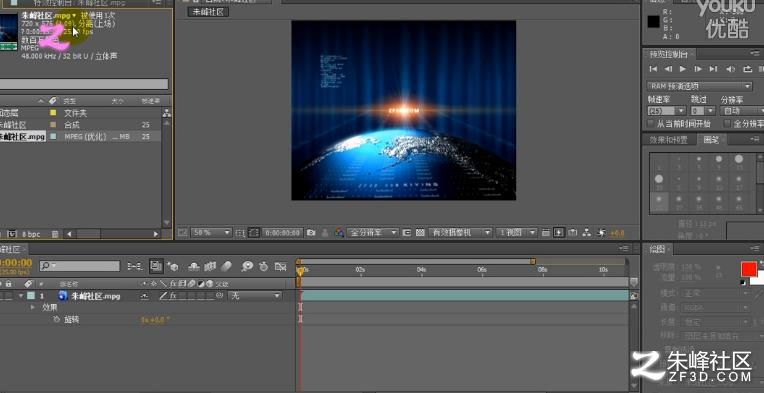This screenshot has width=764, height=393.
Task: Toggle audio mute in preview panel
Action: [x=730, y=69]
